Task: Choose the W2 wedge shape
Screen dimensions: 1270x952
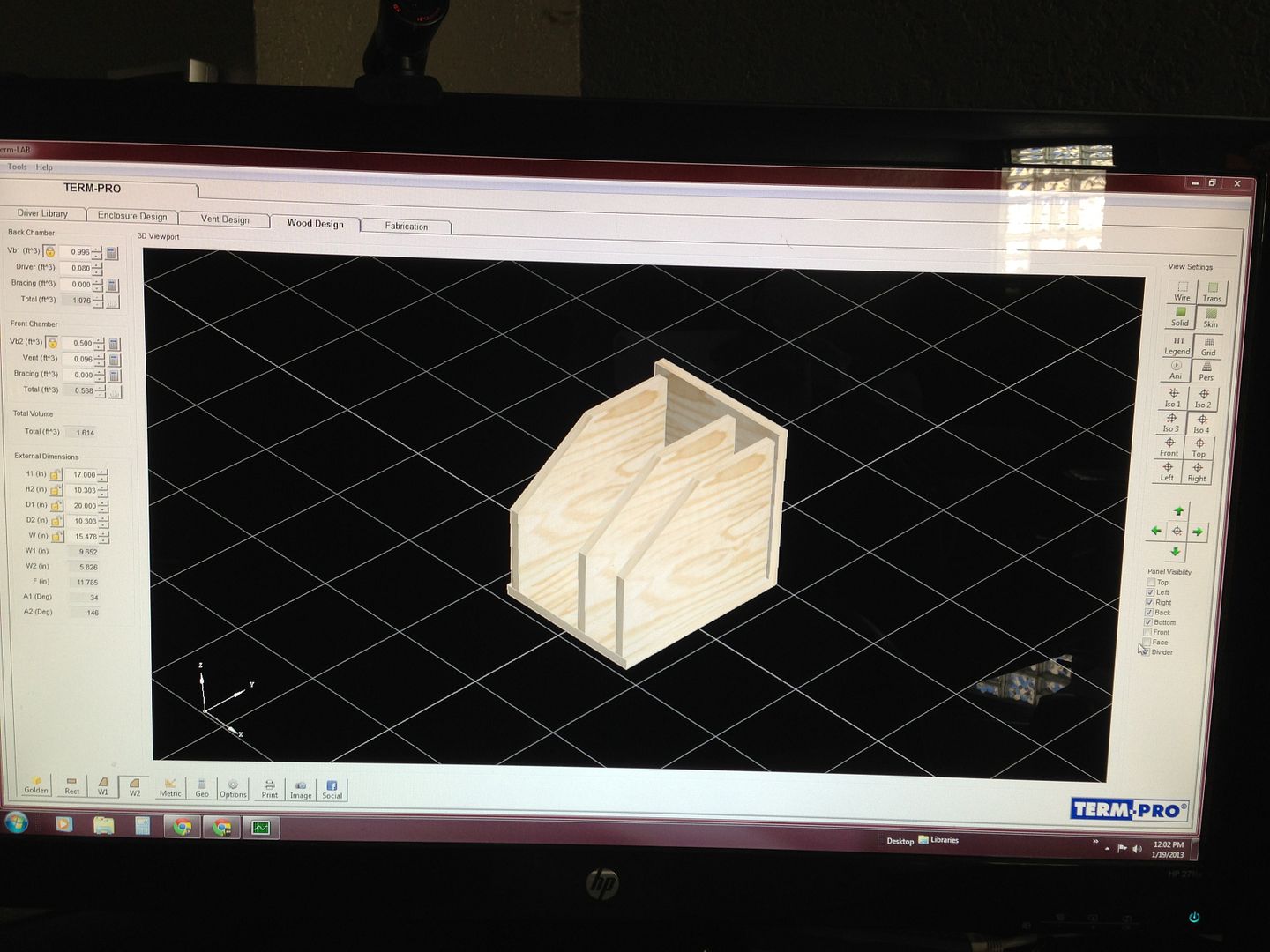Action: tap(135, 787)
